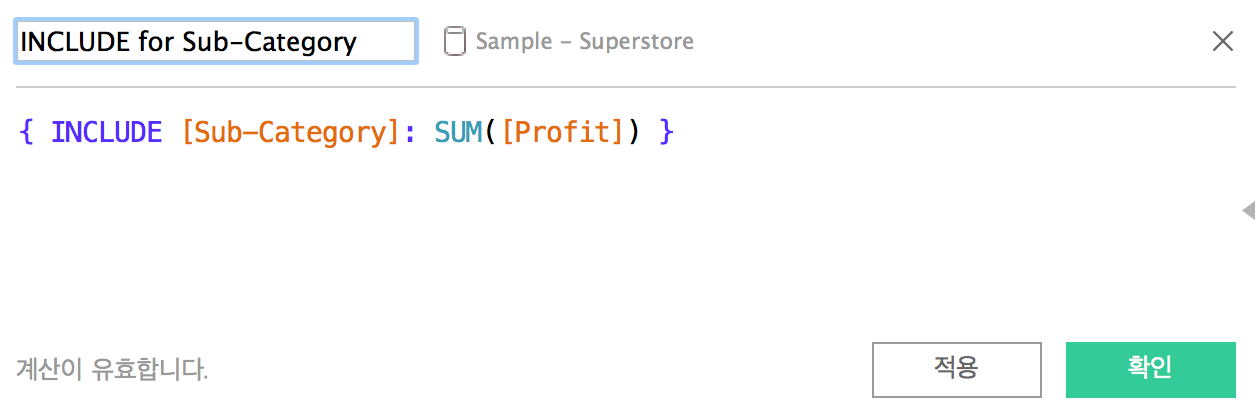Screen dimensions: 1260x416
Task: Click the opening curly brace in formula
Action: (x=27, y=132)
